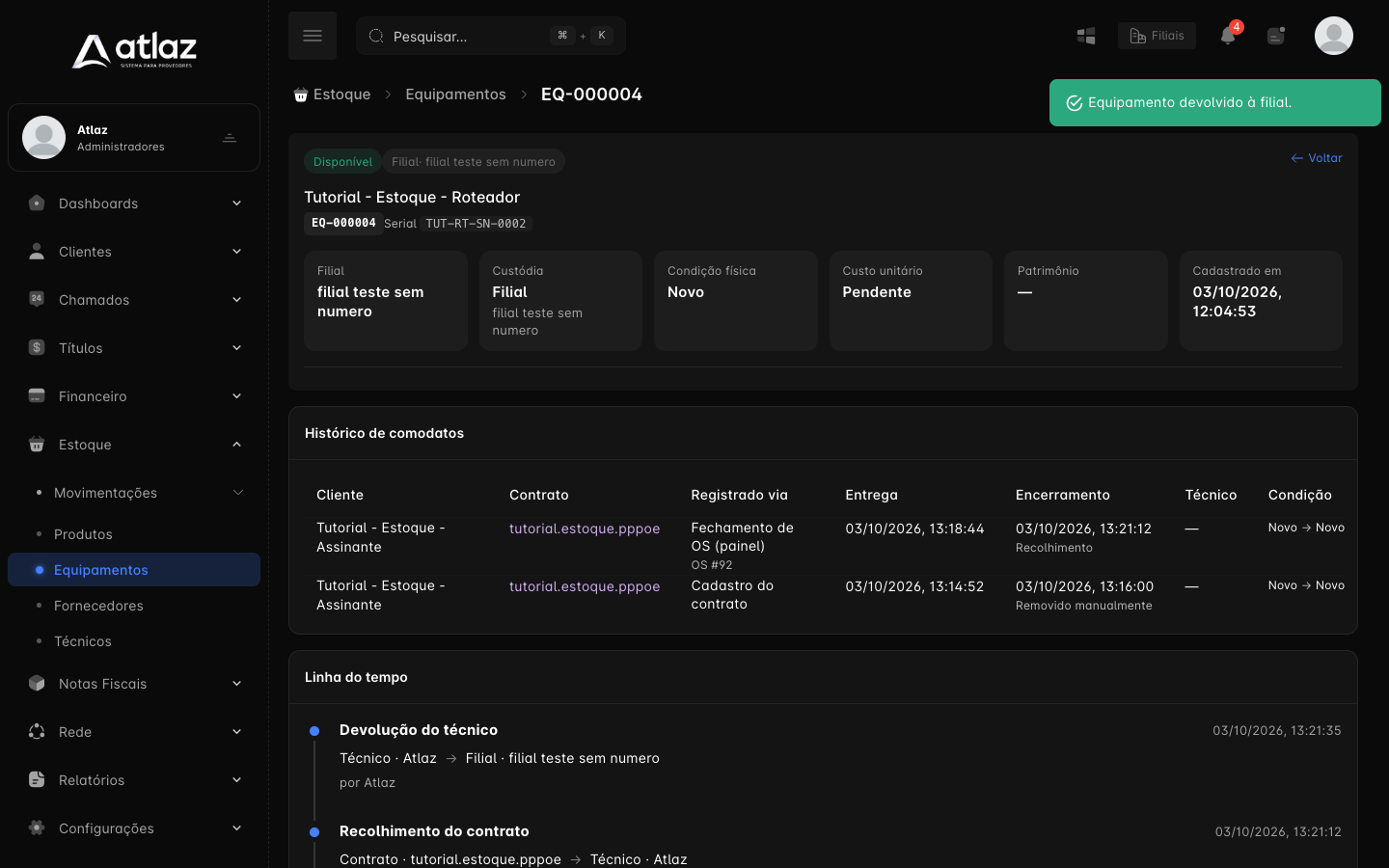This screenshot has width=1389, height=868.
Task: Click the Estoque basket icon in sidebar
Action: pos(37,445)
